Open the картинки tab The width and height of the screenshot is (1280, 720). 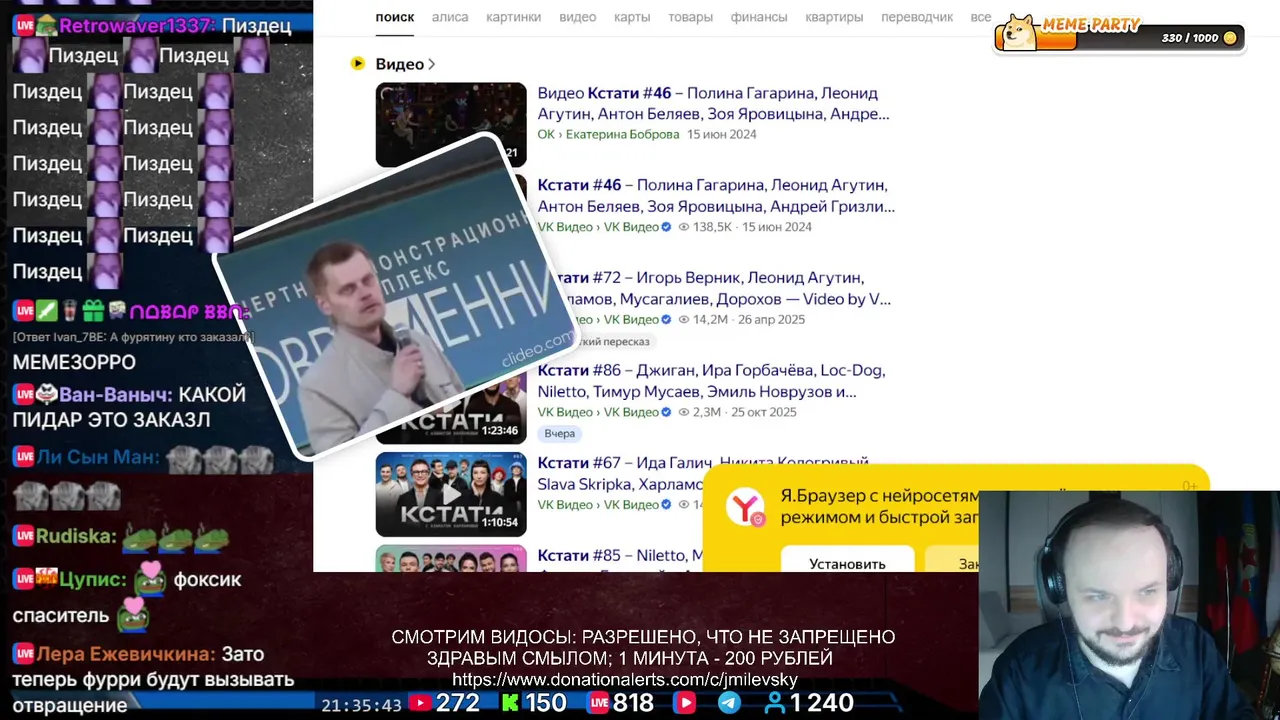513,17
